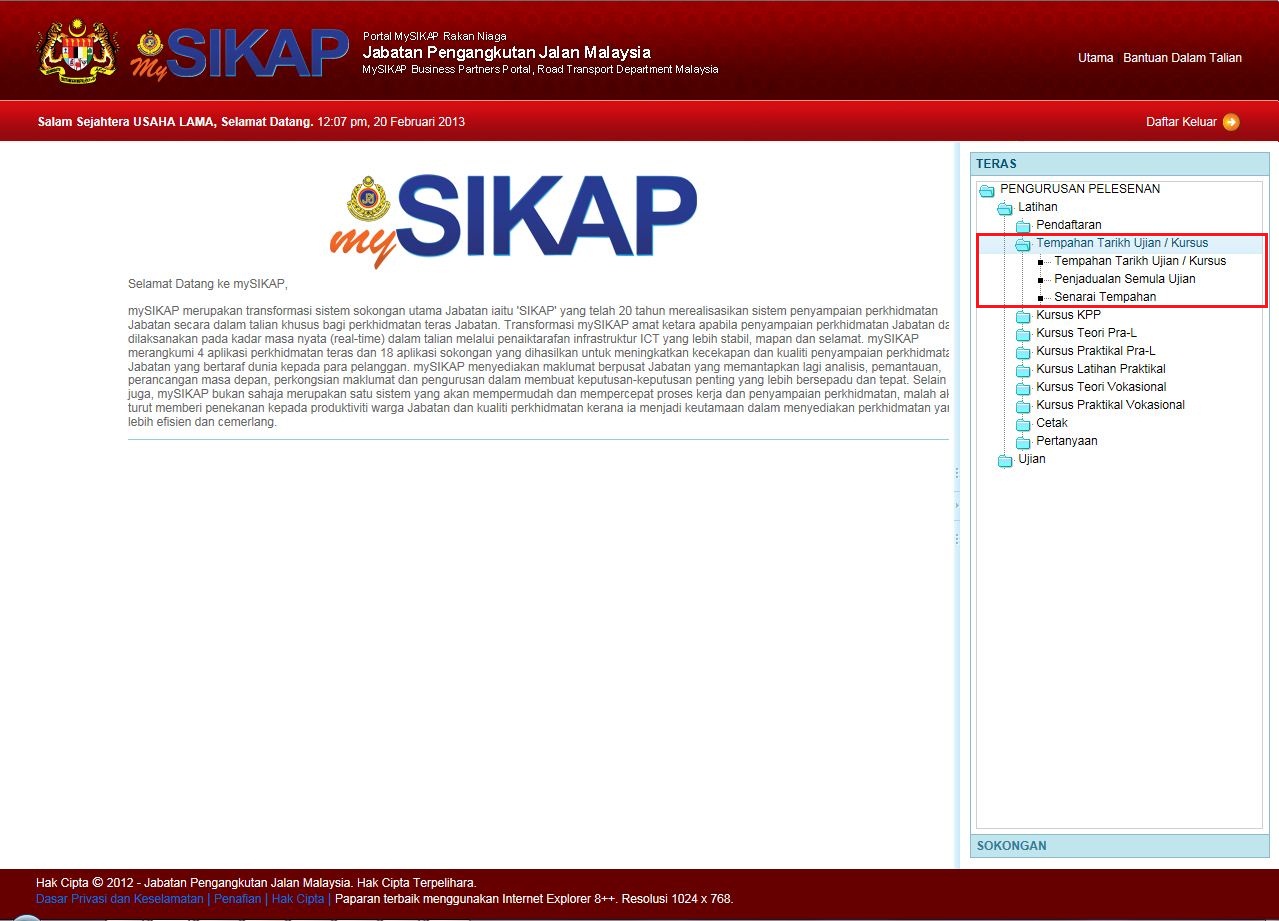
Task: Collapse the PENGURUSAN PELESENAN tree node label
Action: (x=1080, y=189)
